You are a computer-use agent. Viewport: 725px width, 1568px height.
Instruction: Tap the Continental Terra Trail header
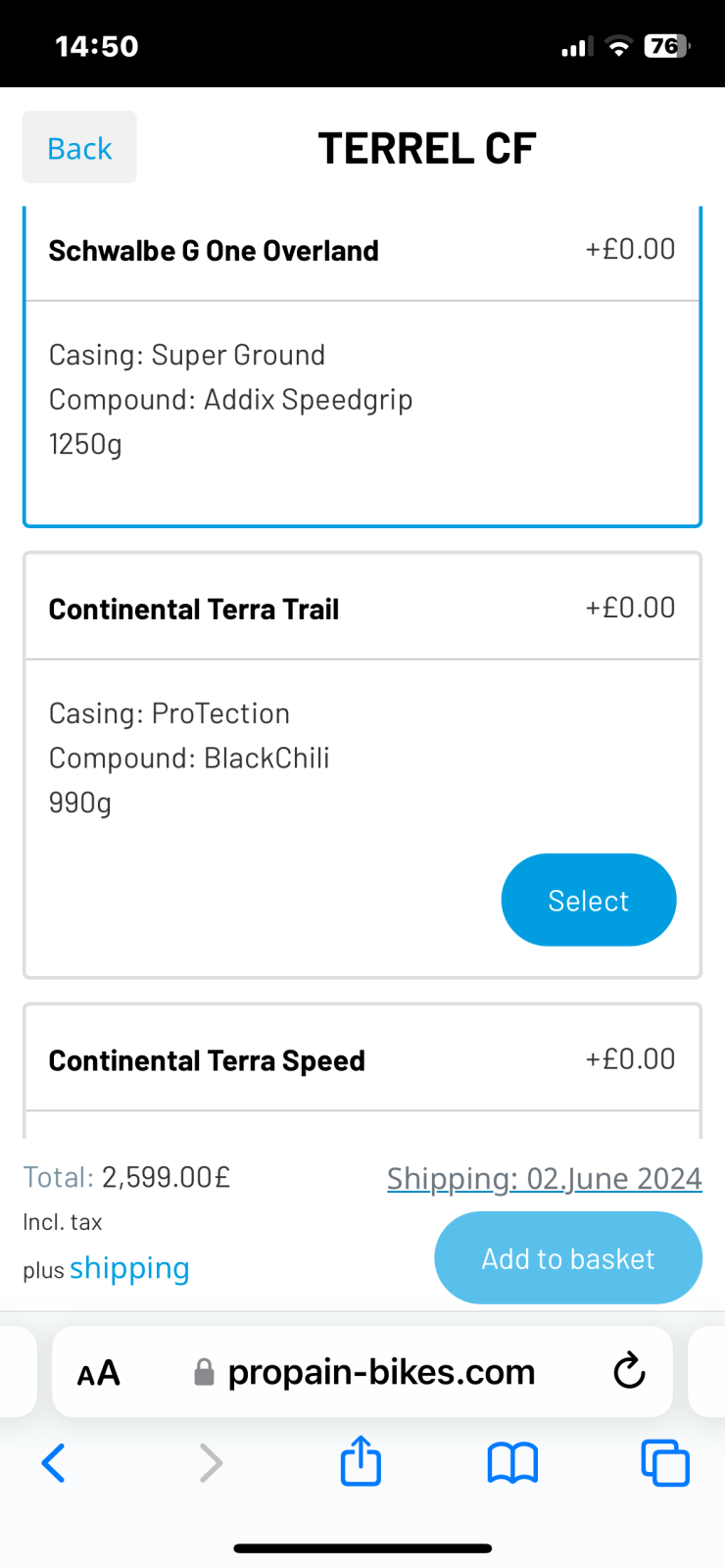194,610
